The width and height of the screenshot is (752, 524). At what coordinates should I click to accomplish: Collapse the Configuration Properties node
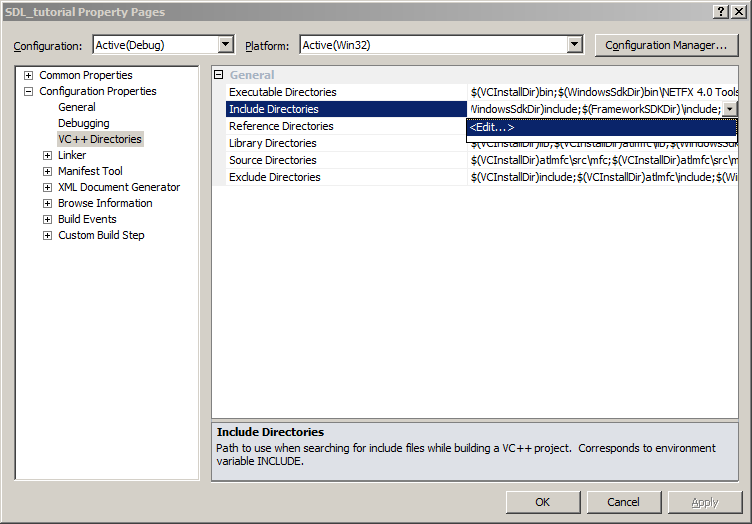point(29,91)
